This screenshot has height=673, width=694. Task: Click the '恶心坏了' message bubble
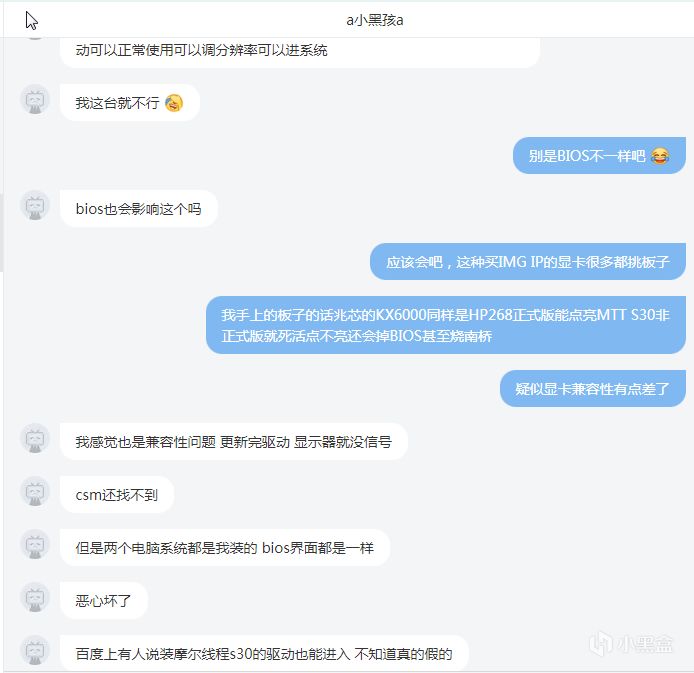click(x=104, y=601)
